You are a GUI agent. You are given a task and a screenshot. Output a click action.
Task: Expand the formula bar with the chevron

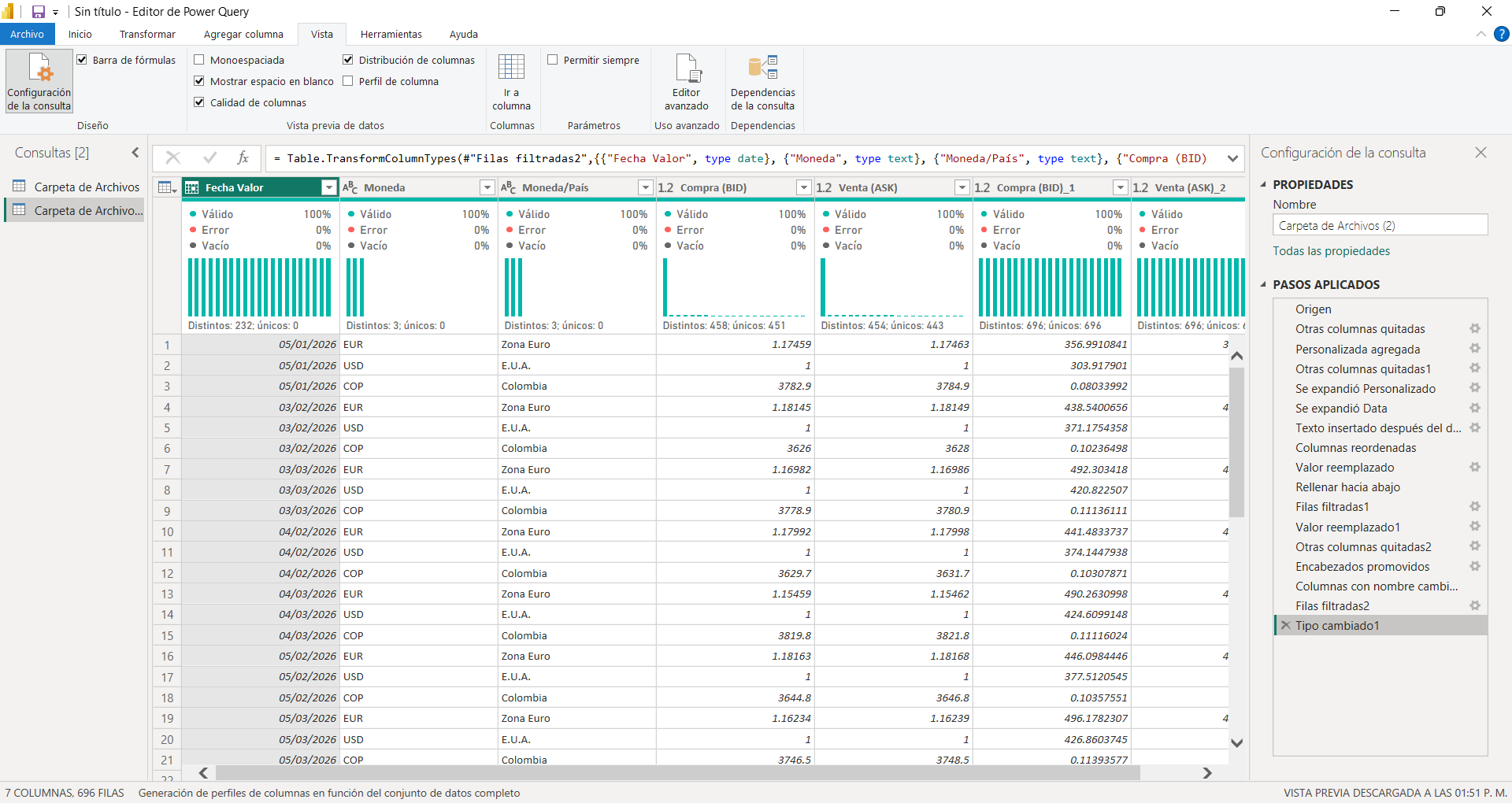pyautogui.click(x=1232, y=158)
